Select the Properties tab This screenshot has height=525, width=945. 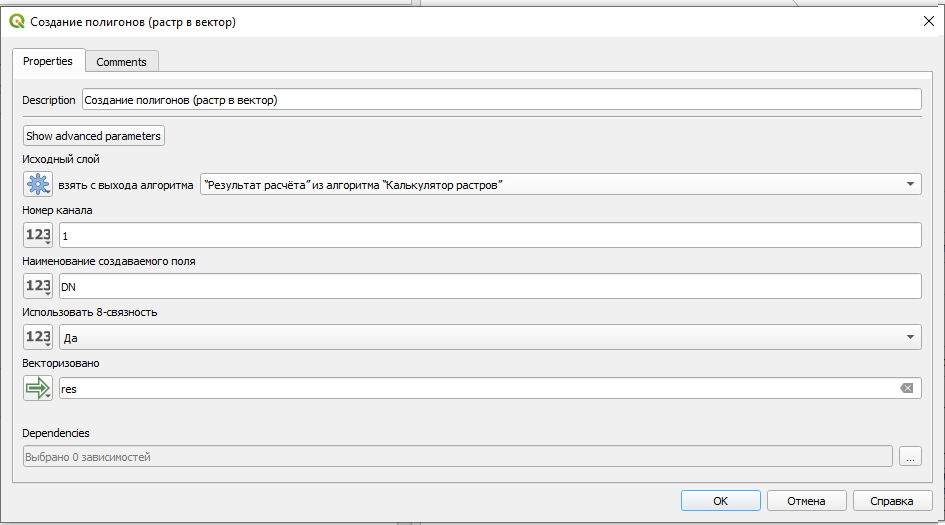pyautogui.click(x=48, y=61)
